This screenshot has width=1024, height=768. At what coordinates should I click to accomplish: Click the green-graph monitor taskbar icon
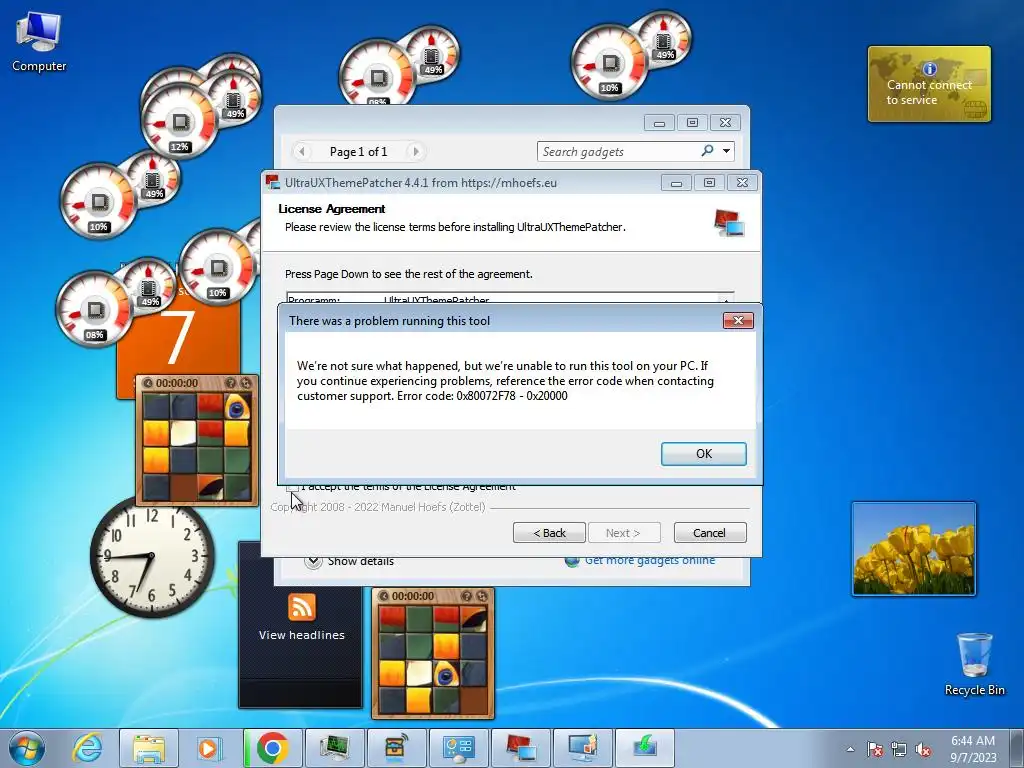pos(334,748)
